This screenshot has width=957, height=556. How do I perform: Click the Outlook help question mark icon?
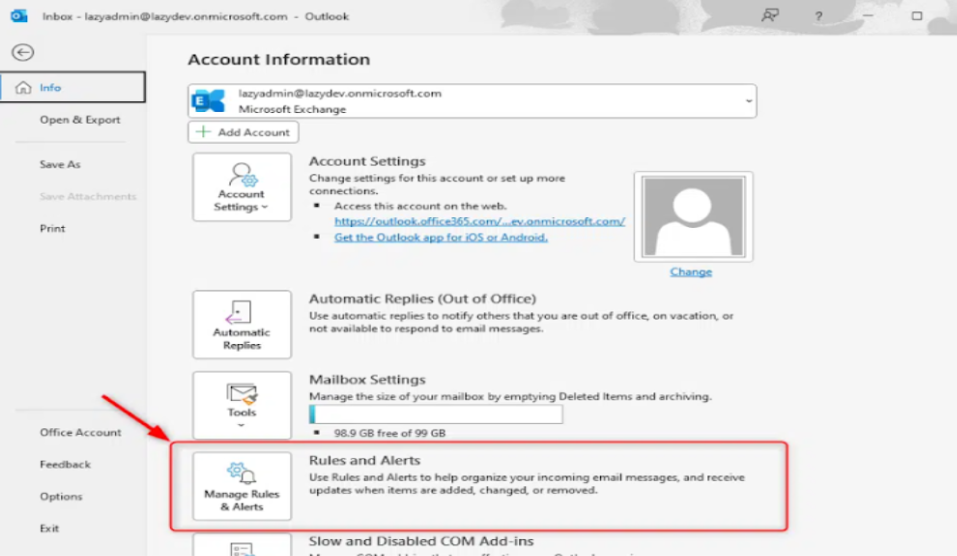(818, 16)
